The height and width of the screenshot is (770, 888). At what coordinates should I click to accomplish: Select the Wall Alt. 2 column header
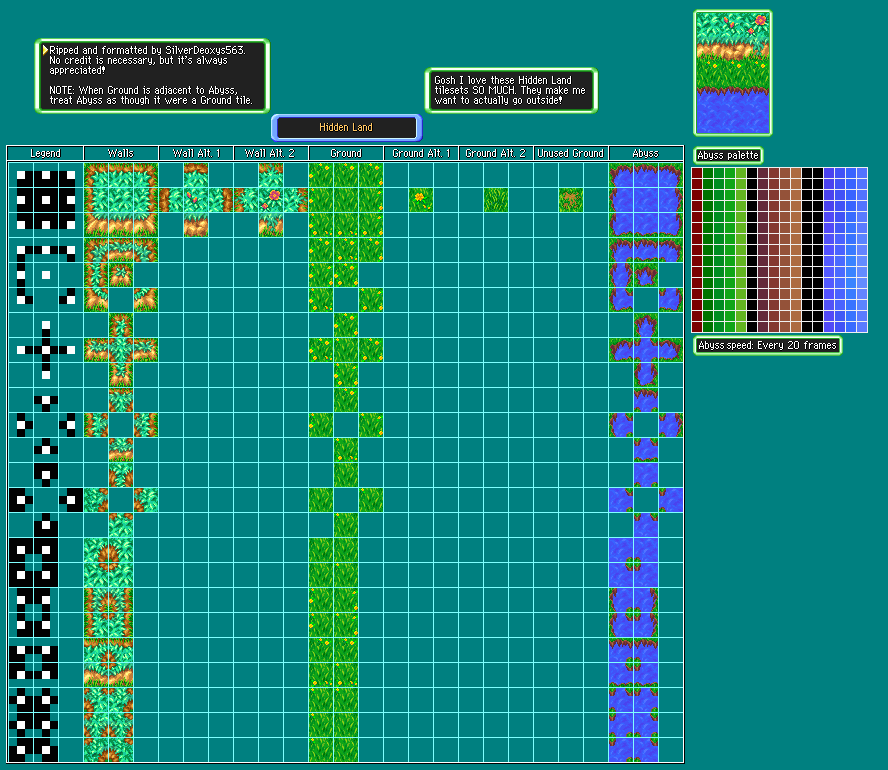coord(271,153)
